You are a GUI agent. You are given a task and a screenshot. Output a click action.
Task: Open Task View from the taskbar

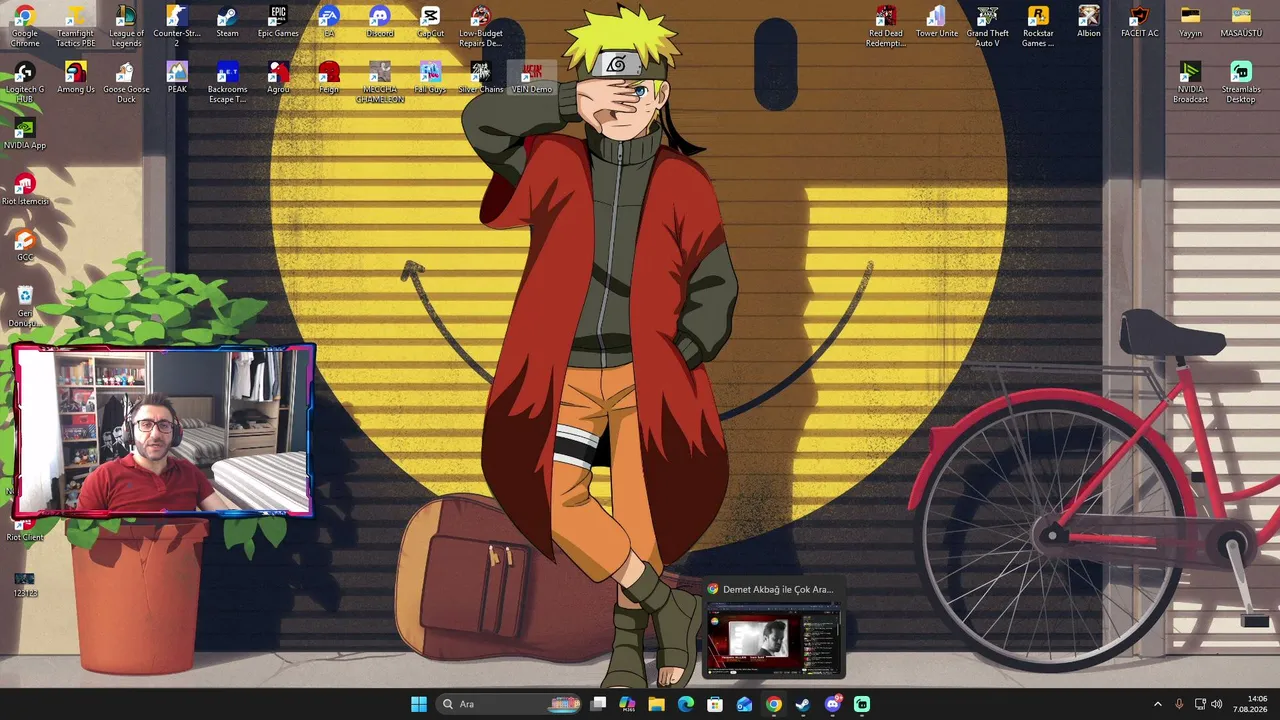(598, 704)
